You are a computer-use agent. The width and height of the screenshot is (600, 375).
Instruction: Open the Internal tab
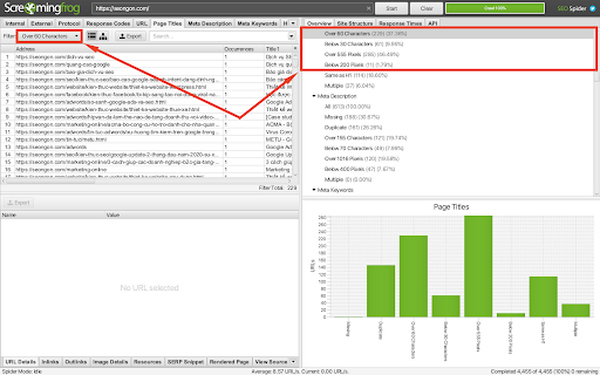[15, 23]
